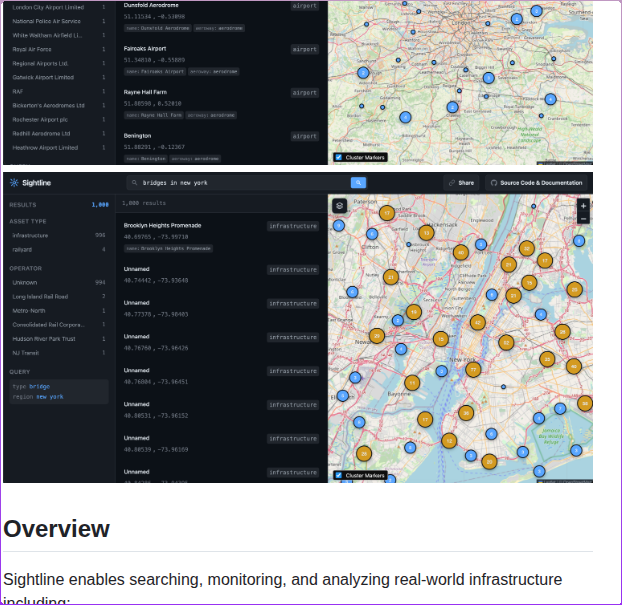This screenshot has height=605, width=622.
Task: Select 'Royal Air Force' operator
Action: point(59,49)
